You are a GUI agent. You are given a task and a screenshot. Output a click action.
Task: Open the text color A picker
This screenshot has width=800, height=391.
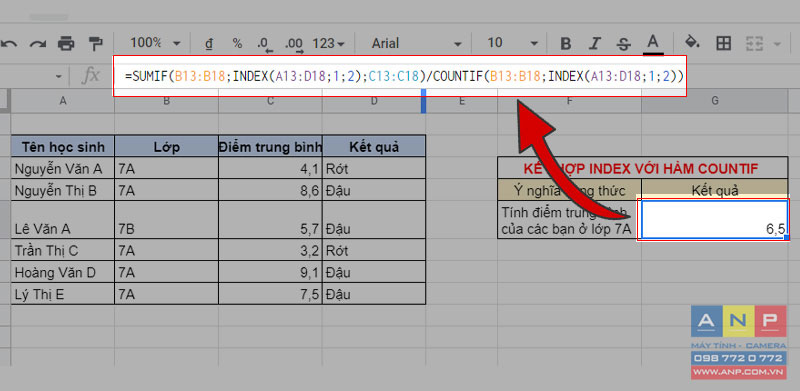click(653, 43)
